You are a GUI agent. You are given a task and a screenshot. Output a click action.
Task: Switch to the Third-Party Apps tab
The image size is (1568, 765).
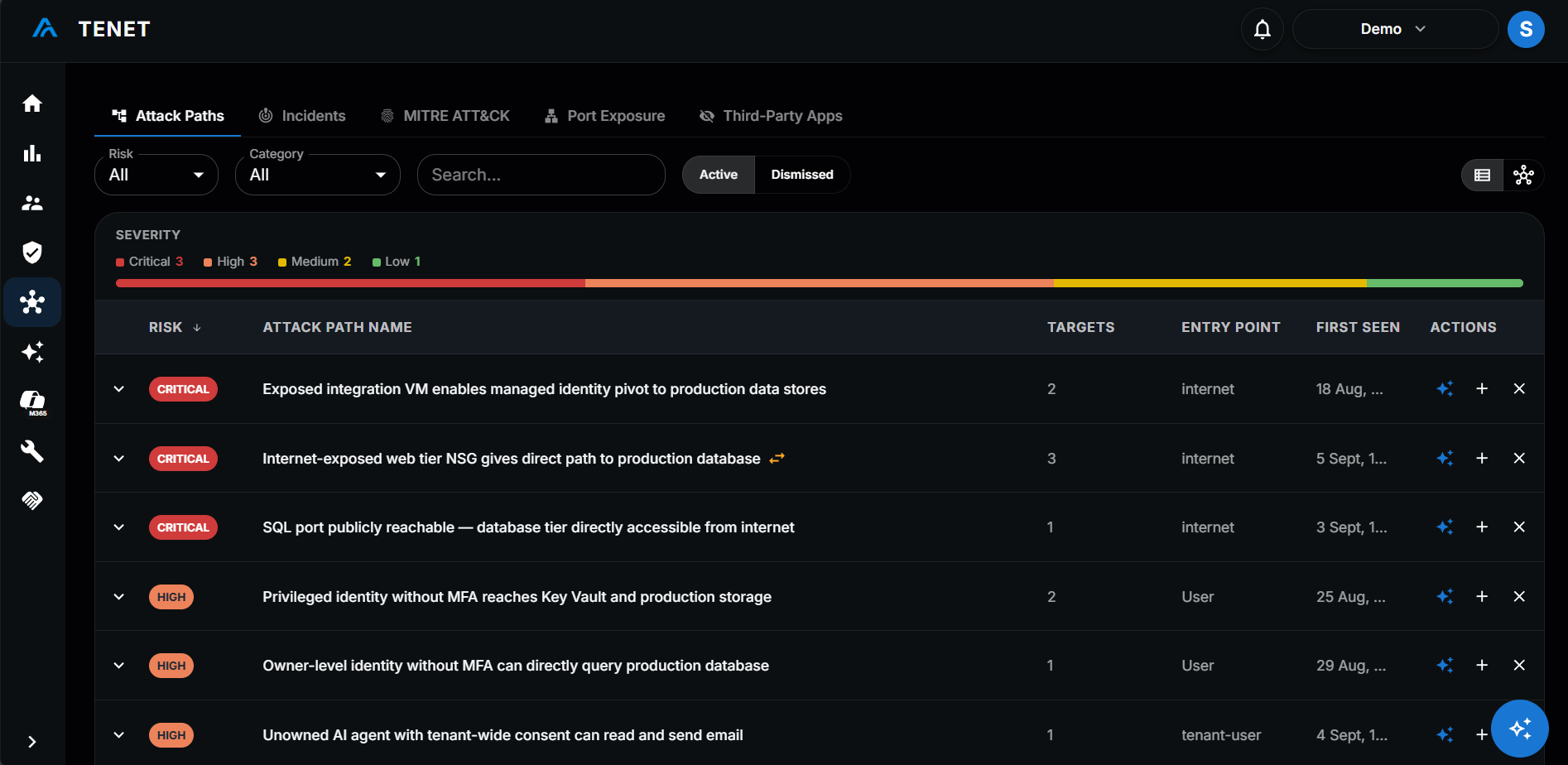[x=771, y=116]
